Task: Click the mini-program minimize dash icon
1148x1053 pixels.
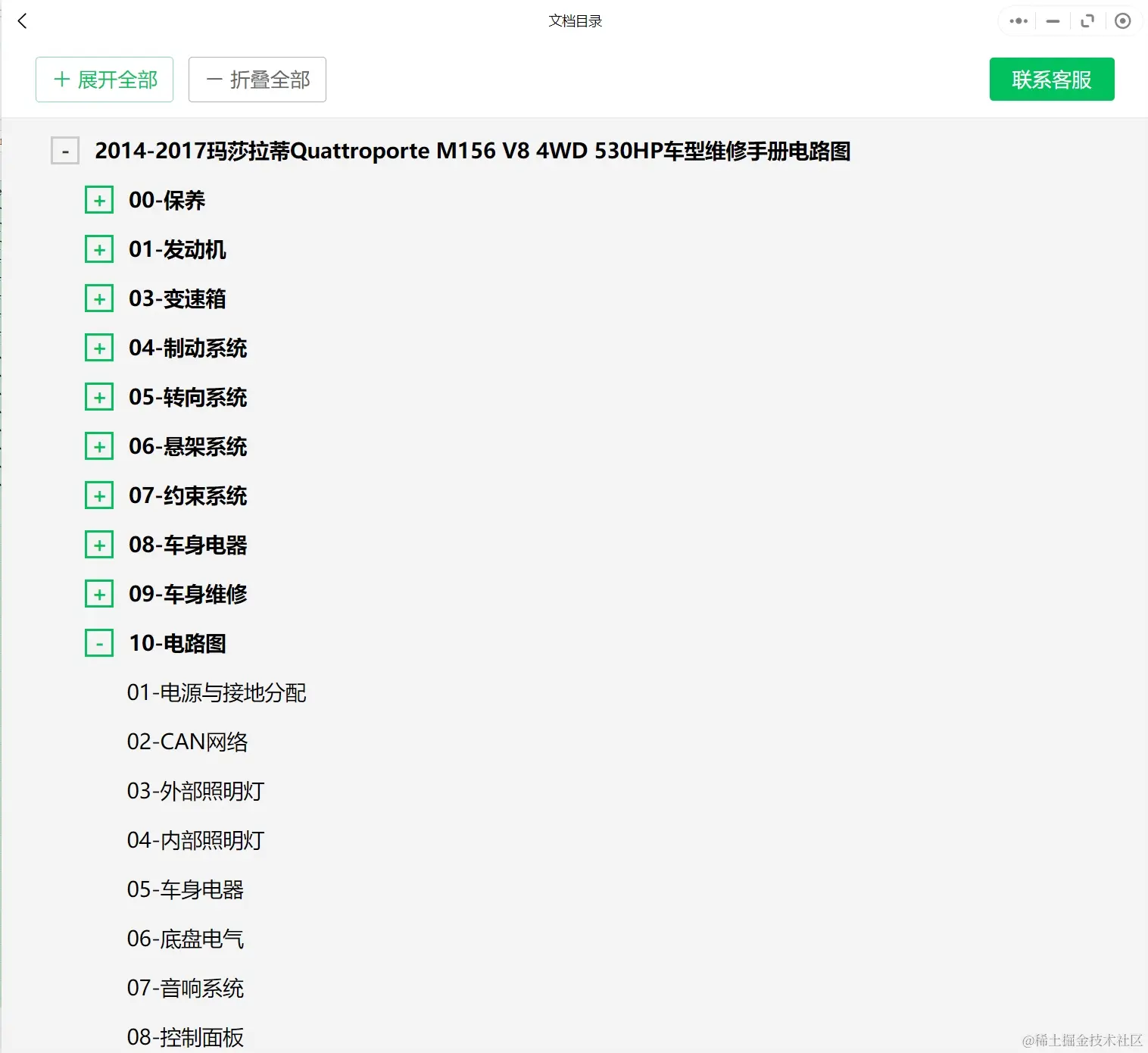Action: pos(1053,21)
